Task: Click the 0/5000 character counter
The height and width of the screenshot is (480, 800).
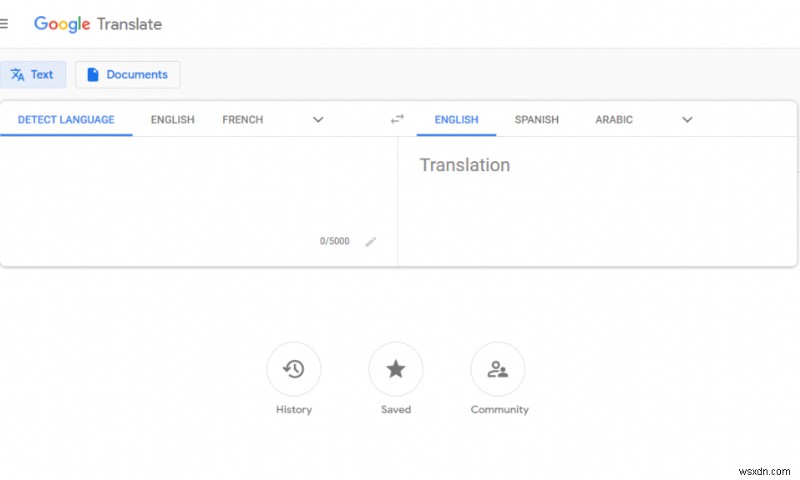Action: point(334,241)
